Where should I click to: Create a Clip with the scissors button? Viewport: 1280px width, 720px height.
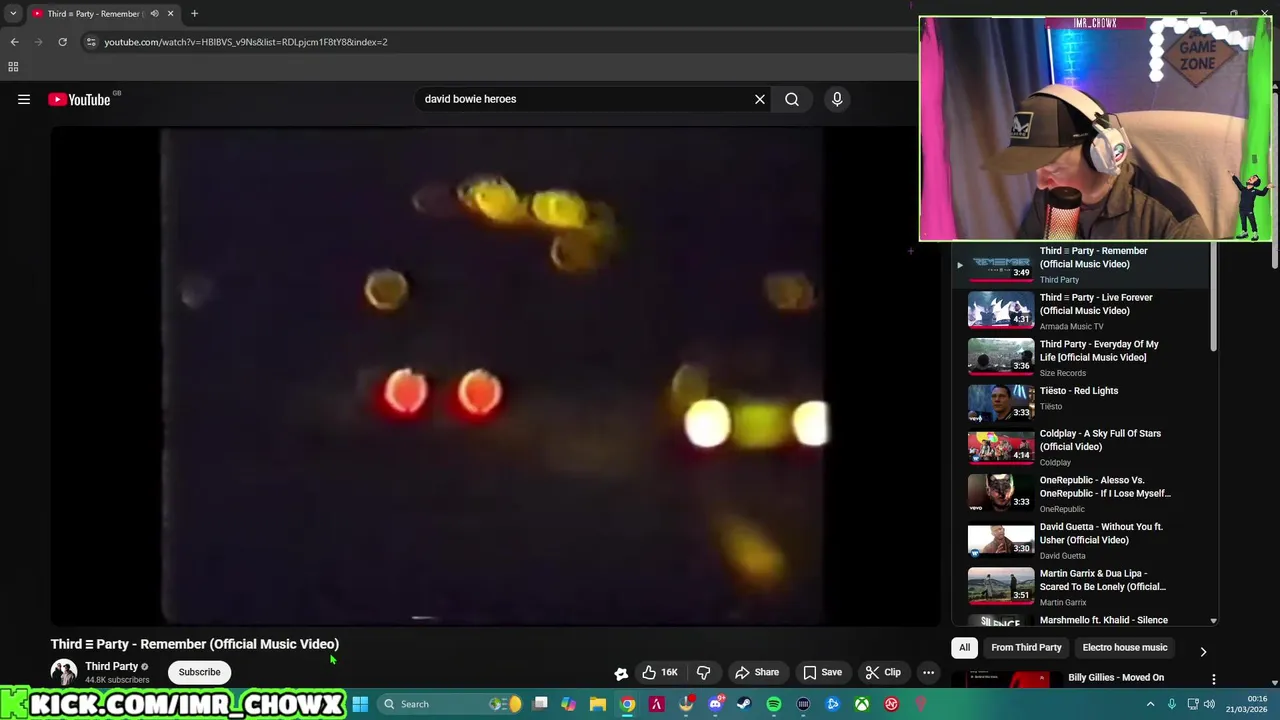pos(883,672)
